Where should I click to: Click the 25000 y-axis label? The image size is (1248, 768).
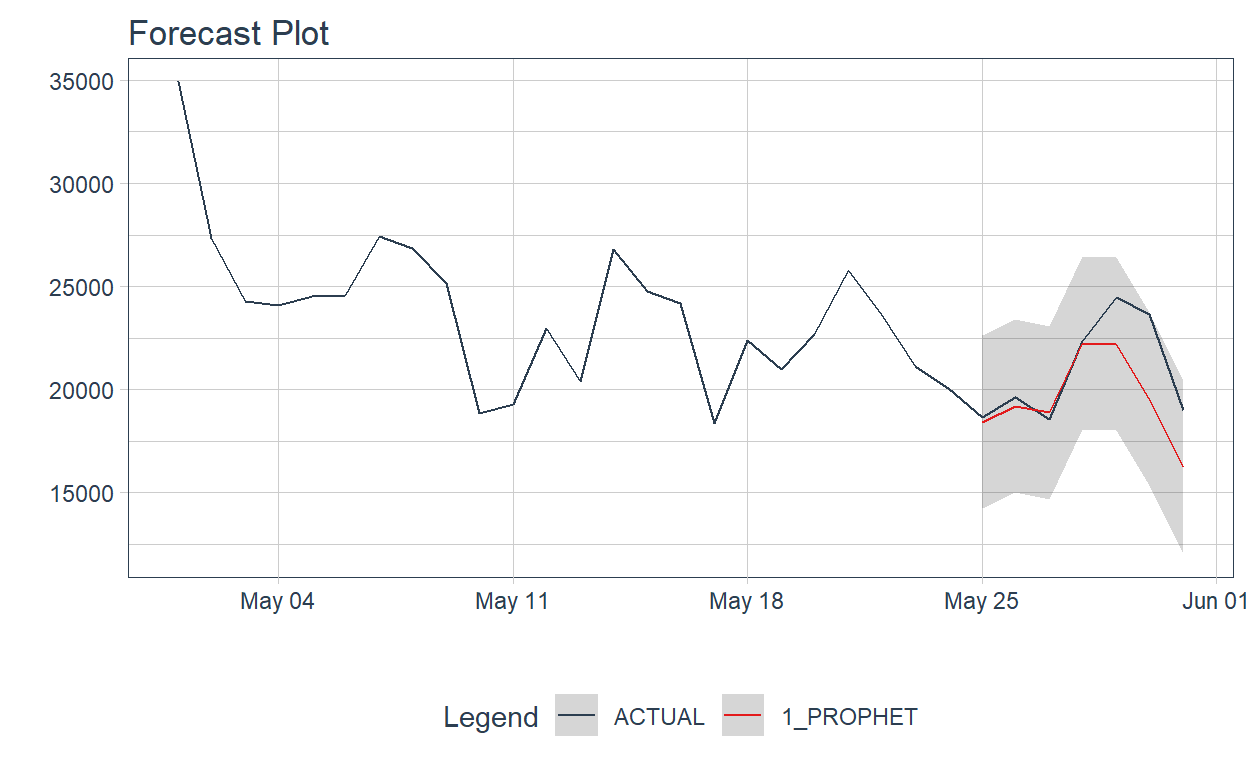click(x=82, y=287)
